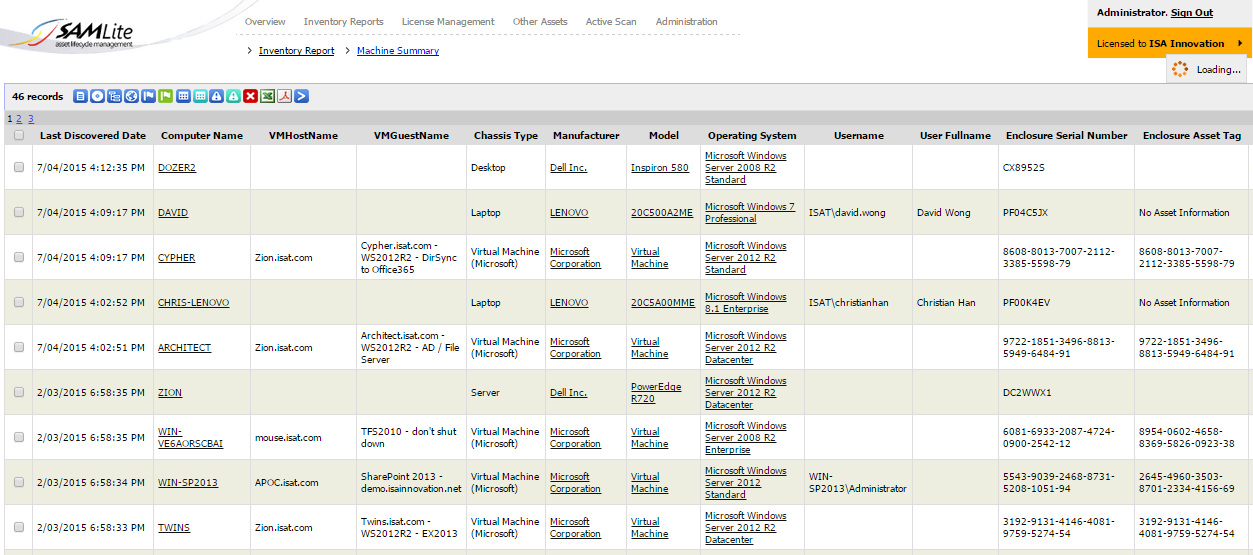Expand the Licensed to ISA Innovation dropdown
Image resolution: width=1253 pixels, height=555 pixels.
pyautogui.click(x=1170, y=43)
